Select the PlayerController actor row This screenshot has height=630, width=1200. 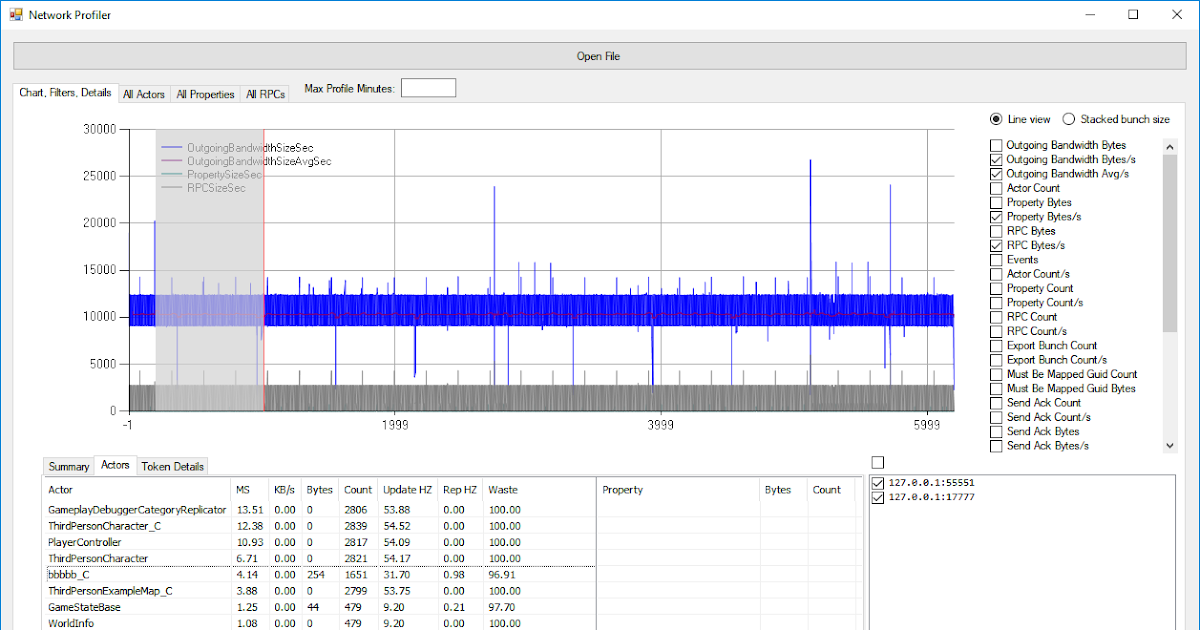pos(319,542)
